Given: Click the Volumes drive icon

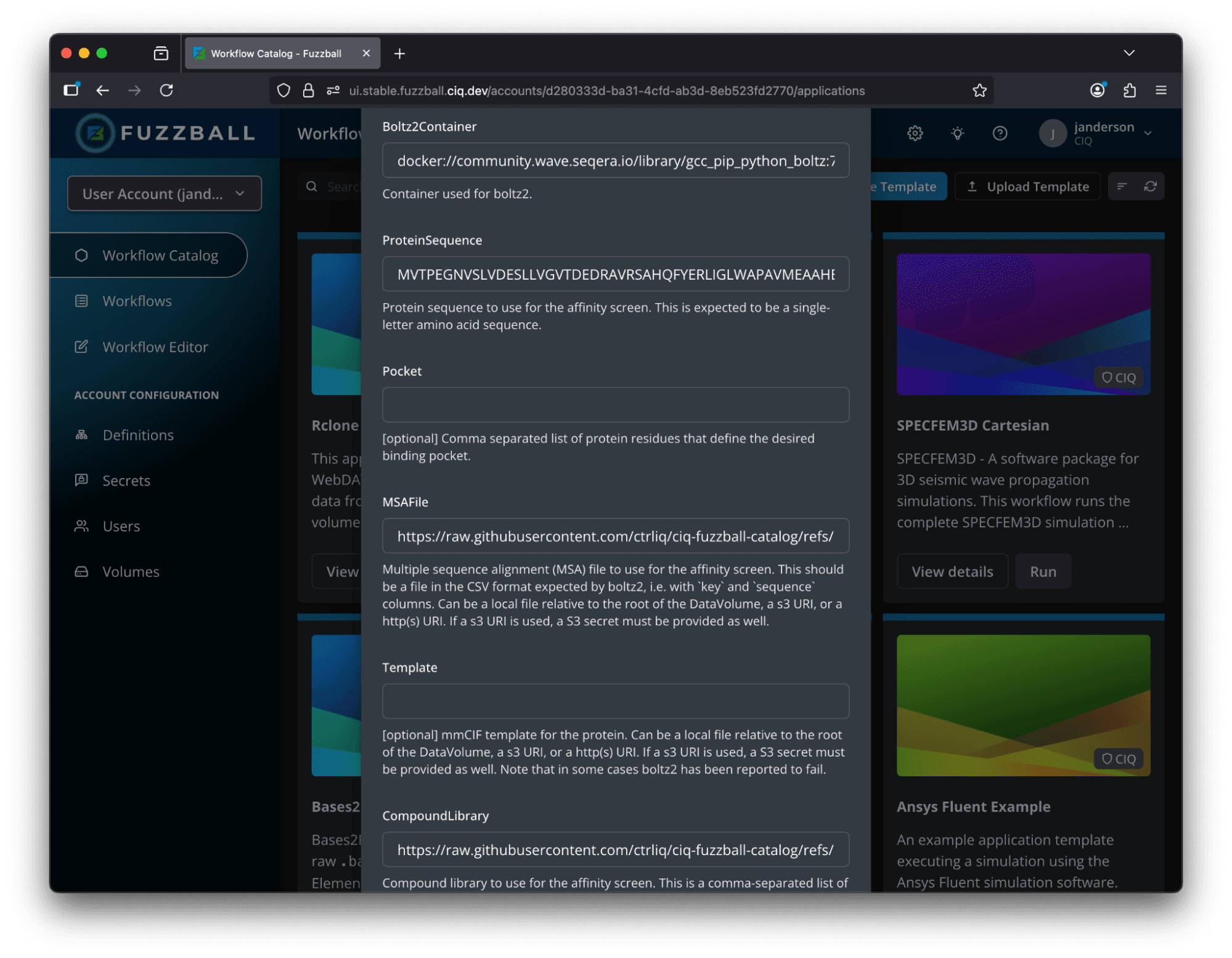Looking at the screenshot, I should click(x=81, y=572).
